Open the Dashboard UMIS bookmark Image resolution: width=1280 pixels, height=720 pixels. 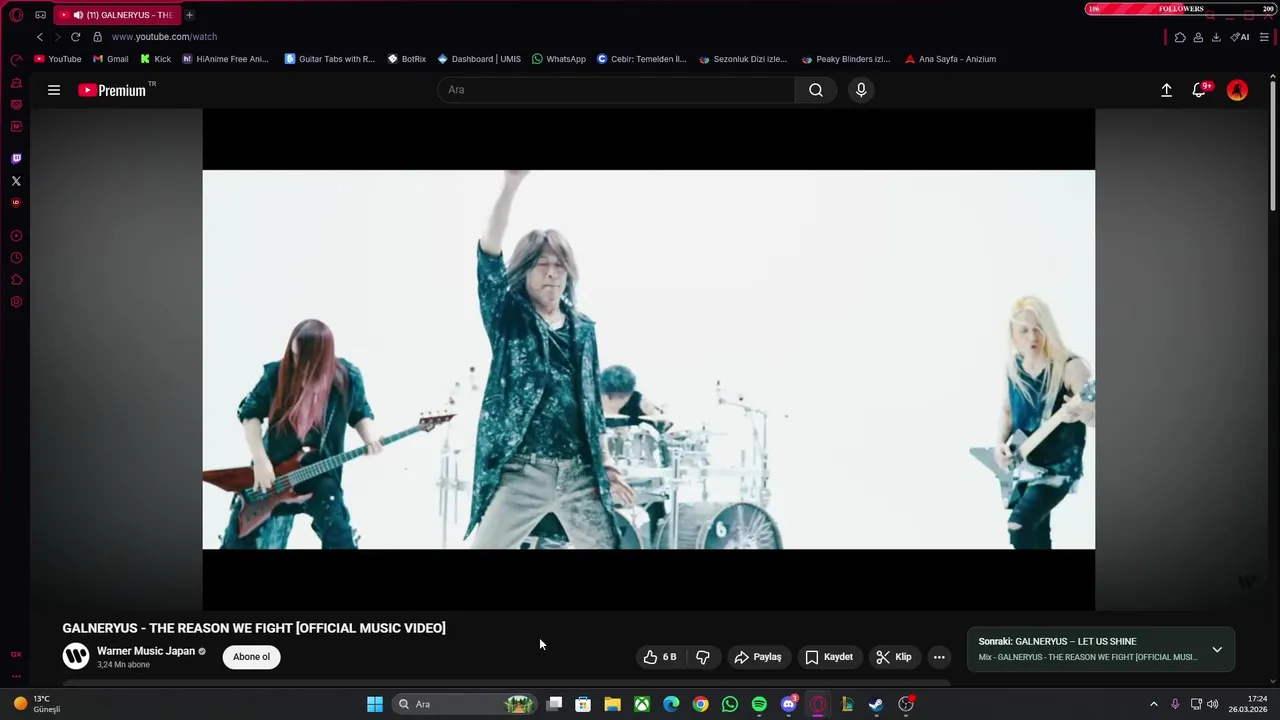pyautogui.click(x=479, y=59)
